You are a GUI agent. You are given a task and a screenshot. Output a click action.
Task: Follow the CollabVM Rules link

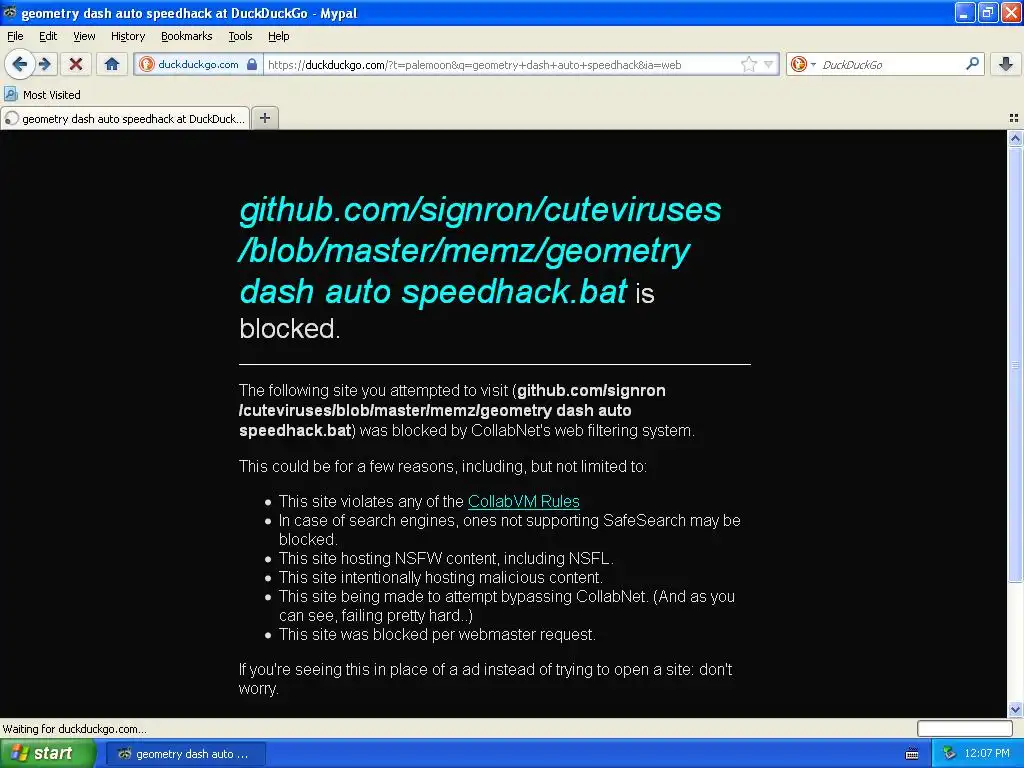pos(524,501)
